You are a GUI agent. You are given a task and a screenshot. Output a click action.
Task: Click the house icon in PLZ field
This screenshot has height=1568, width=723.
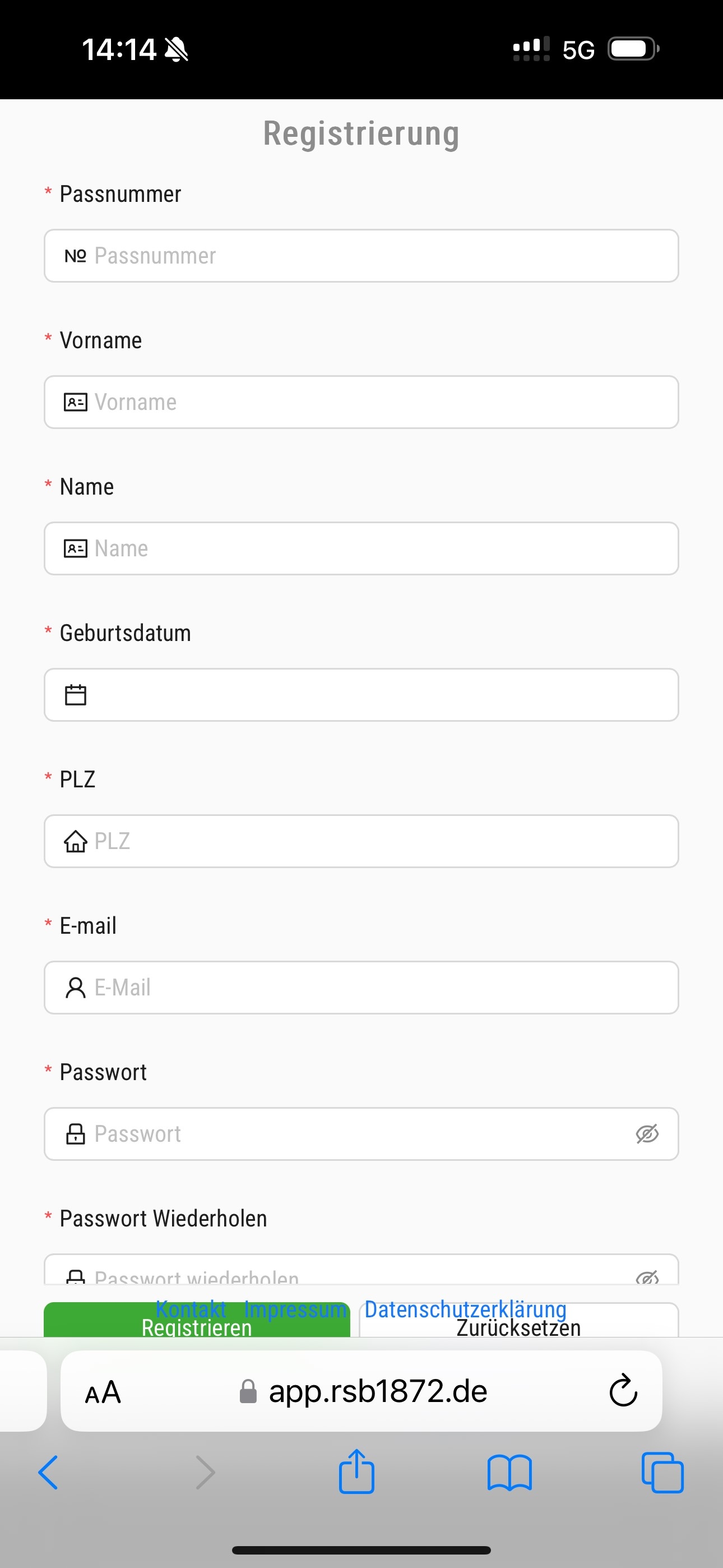76,841
